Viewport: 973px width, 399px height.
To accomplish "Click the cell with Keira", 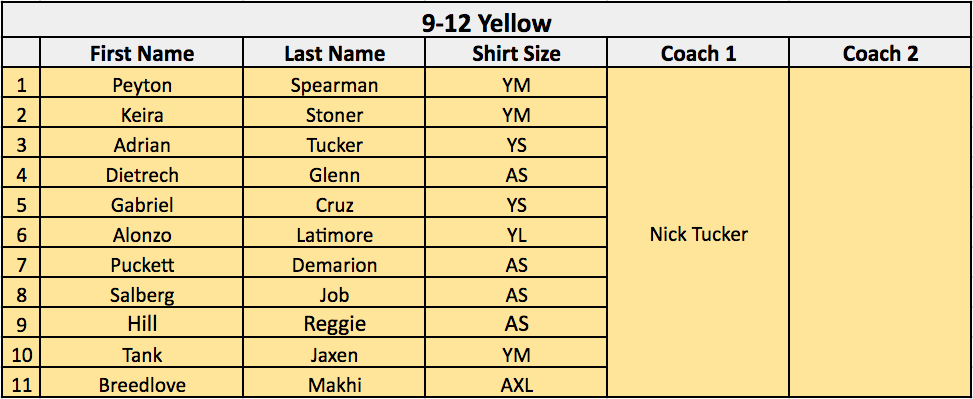I will [141, 113].
